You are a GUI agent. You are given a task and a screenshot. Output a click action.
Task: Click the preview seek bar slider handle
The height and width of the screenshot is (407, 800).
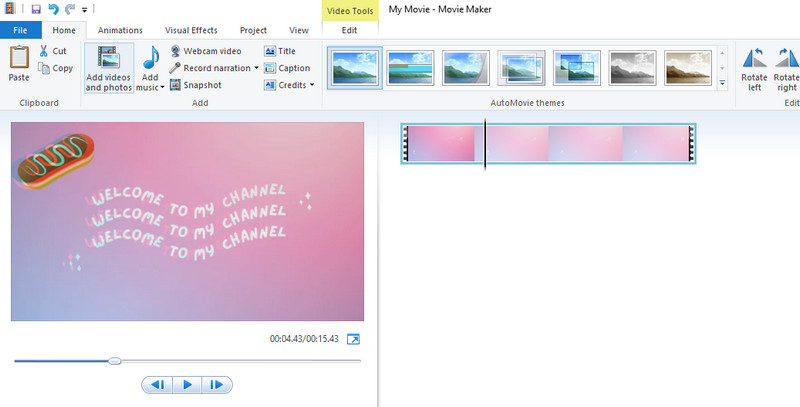tap(115, 361)
